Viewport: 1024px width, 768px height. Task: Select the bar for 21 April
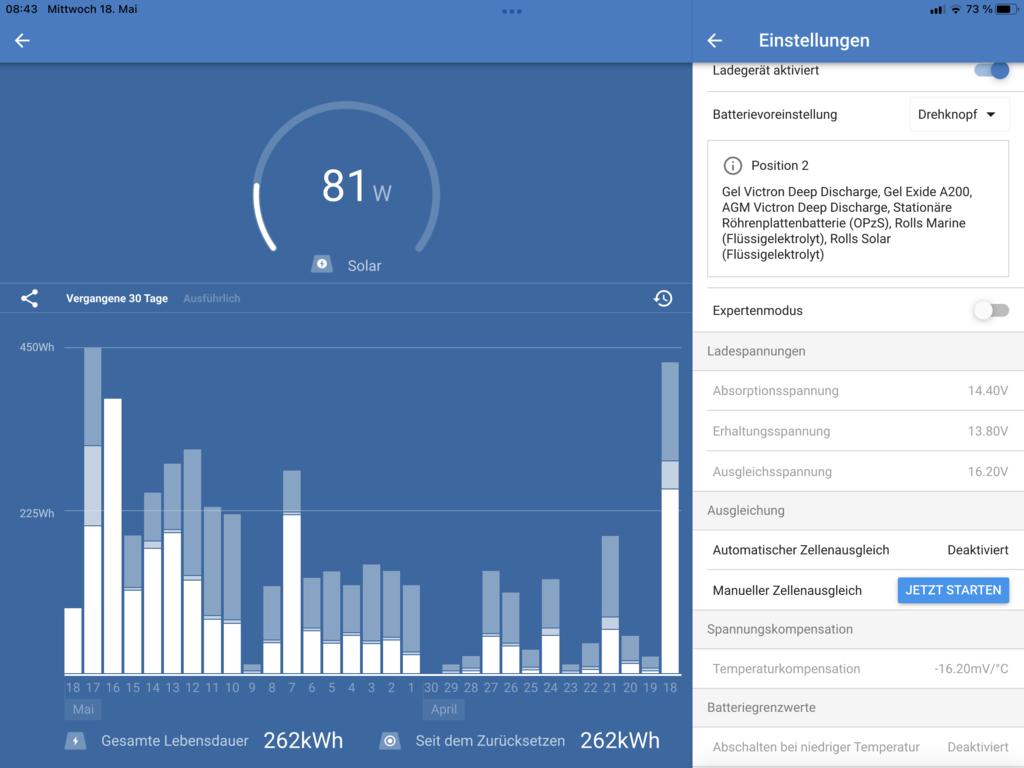click(x=610, y=604)
